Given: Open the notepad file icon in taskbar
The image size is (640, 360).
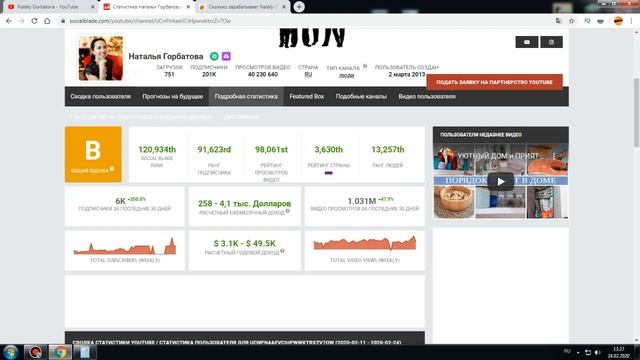Looking at the screenshot, I should point(84,352).
